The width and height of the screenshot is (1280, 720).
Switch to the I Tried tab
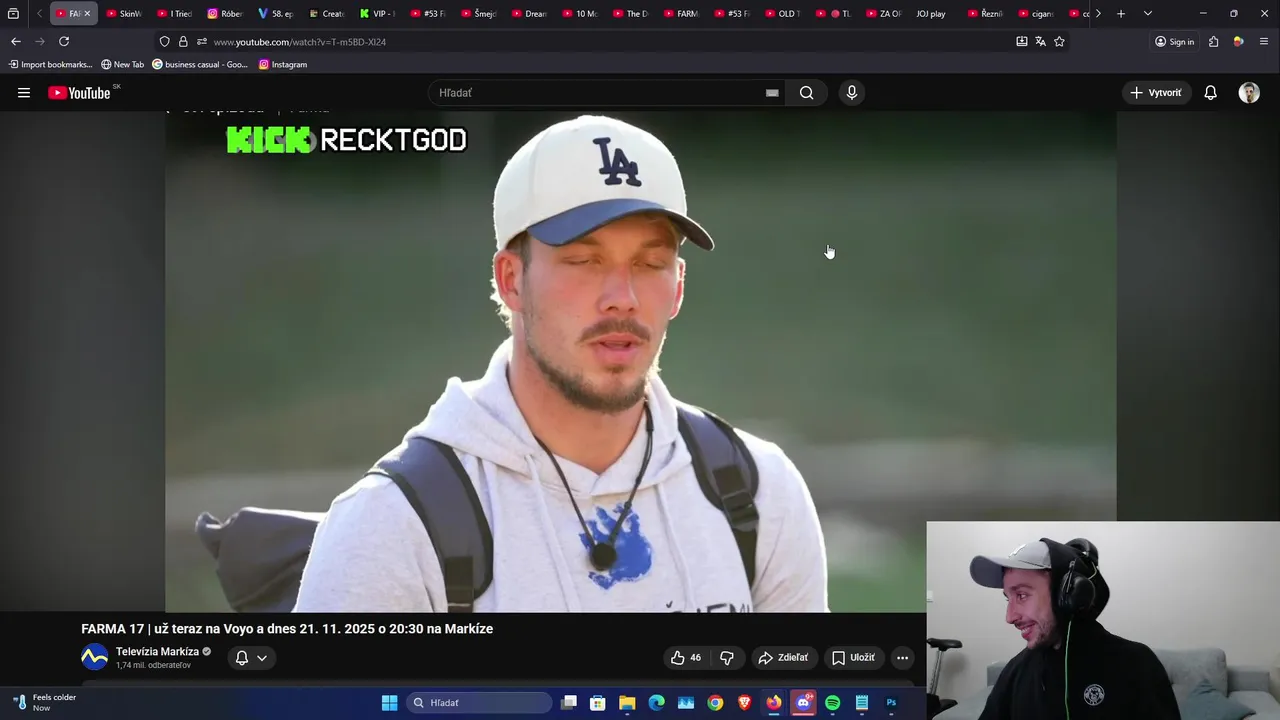pos(174,14)
